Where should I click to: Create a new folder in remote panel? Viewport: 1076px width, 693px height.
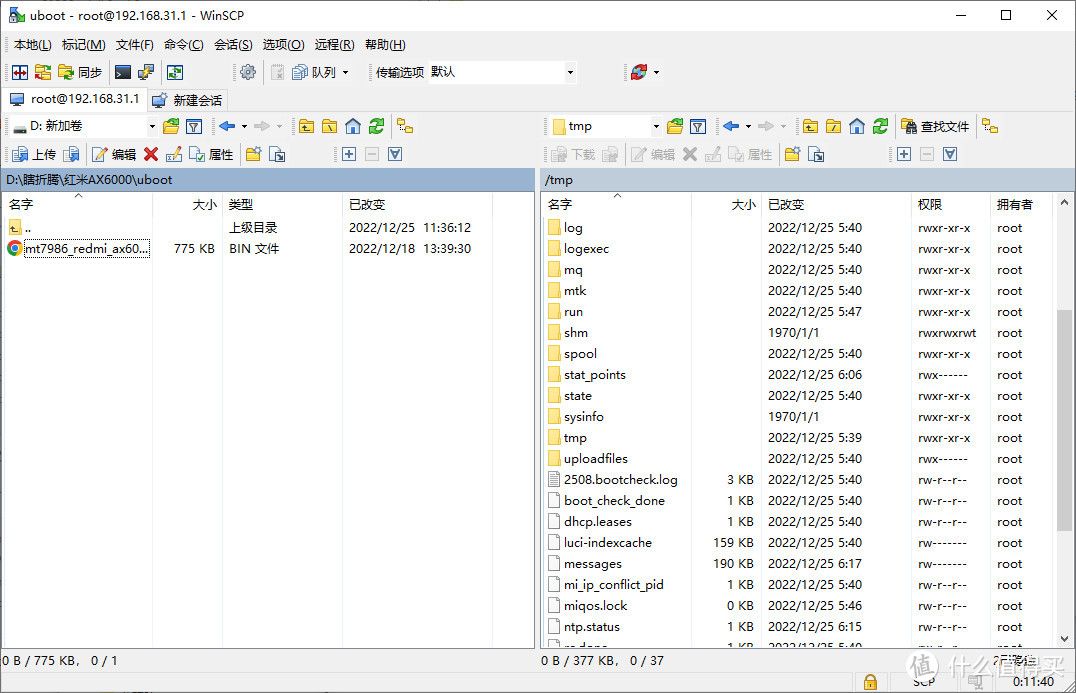click(x=793, y=154)
